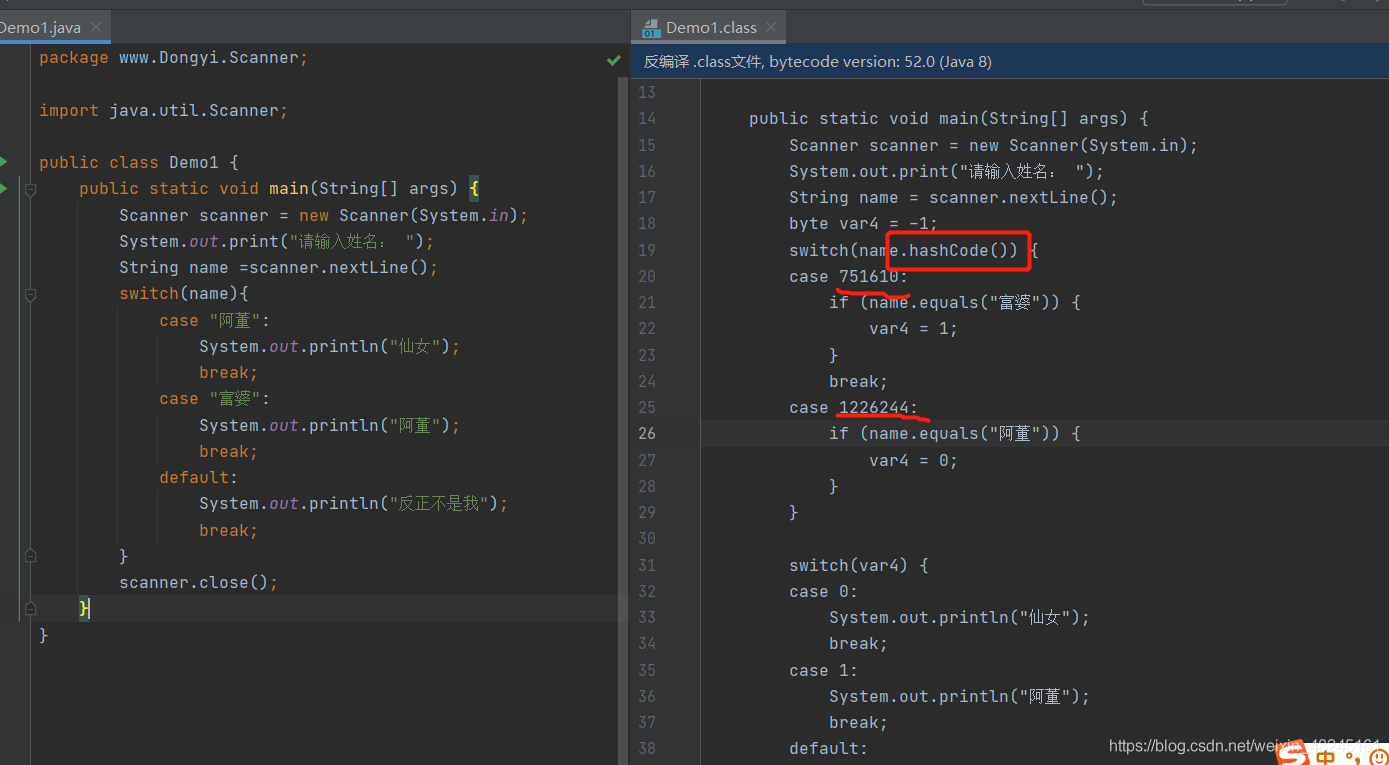Click the green inspection checkmark in Demo1.java
Viewport: 1389px width, 765px height.
click(x=613, y=61)
